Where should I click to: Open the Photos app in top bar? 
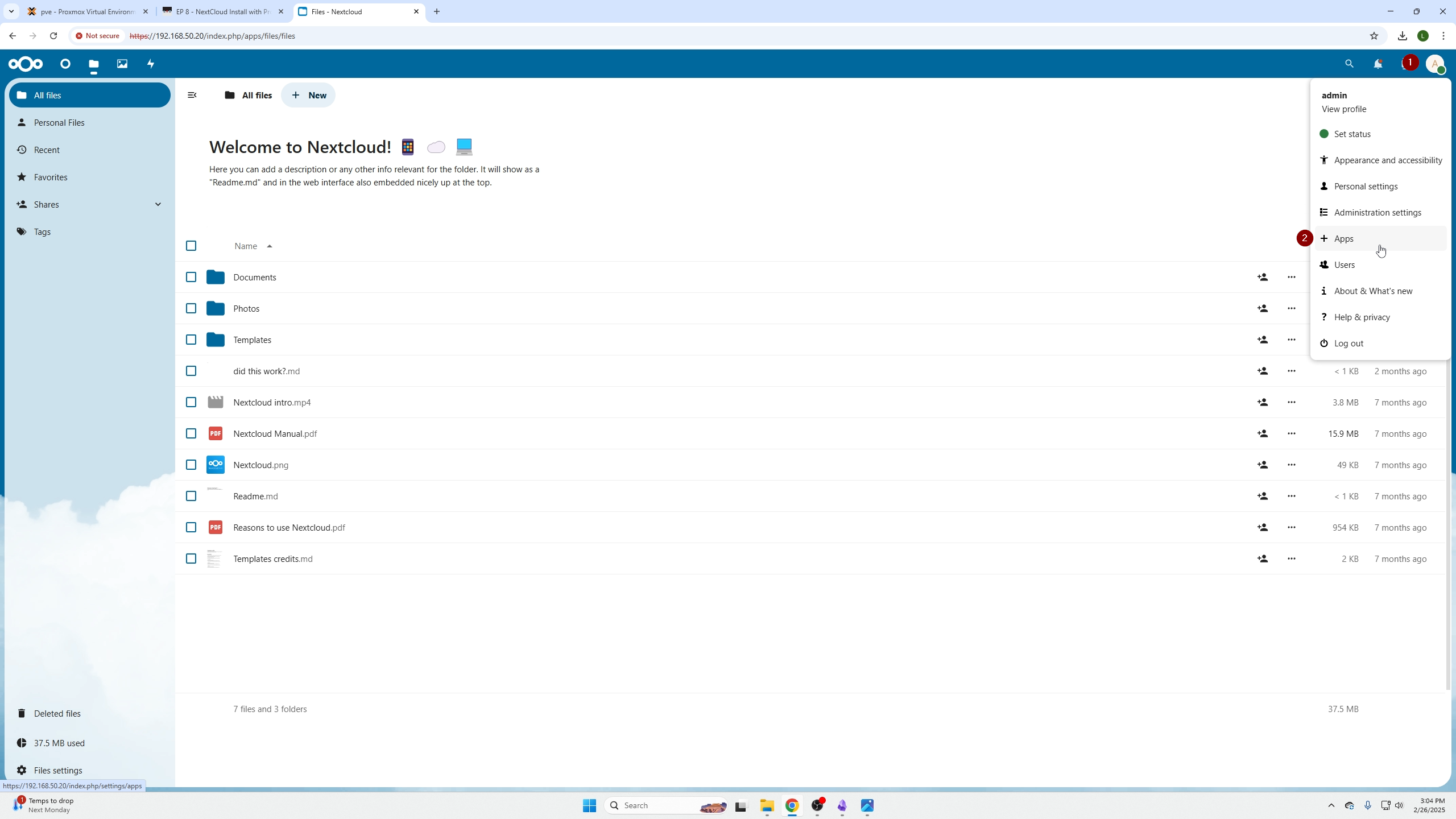pyautogui.click(x=122, y=64)
